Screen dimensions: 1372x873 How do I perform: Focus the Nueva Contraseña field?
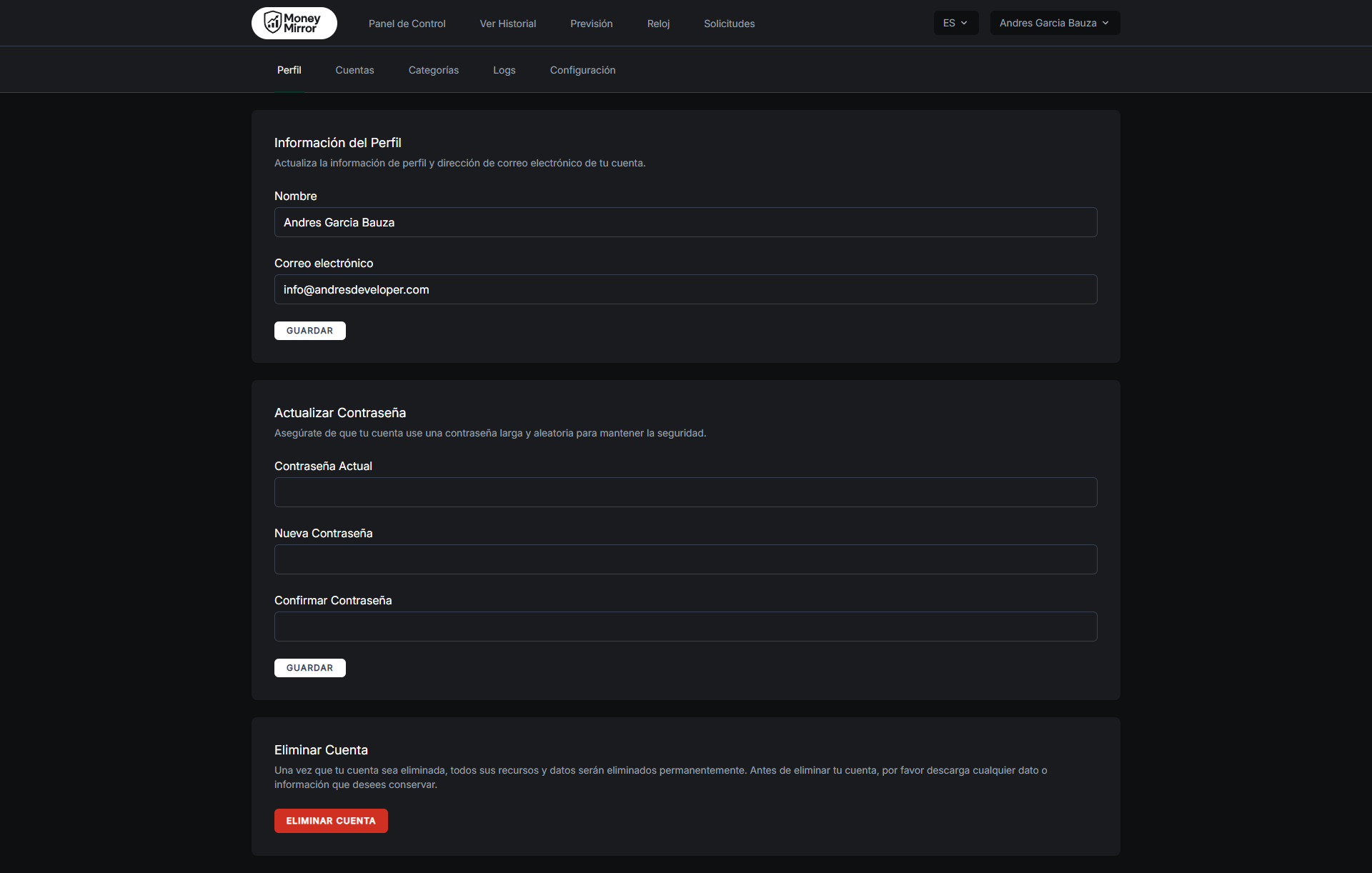[685, 559]
